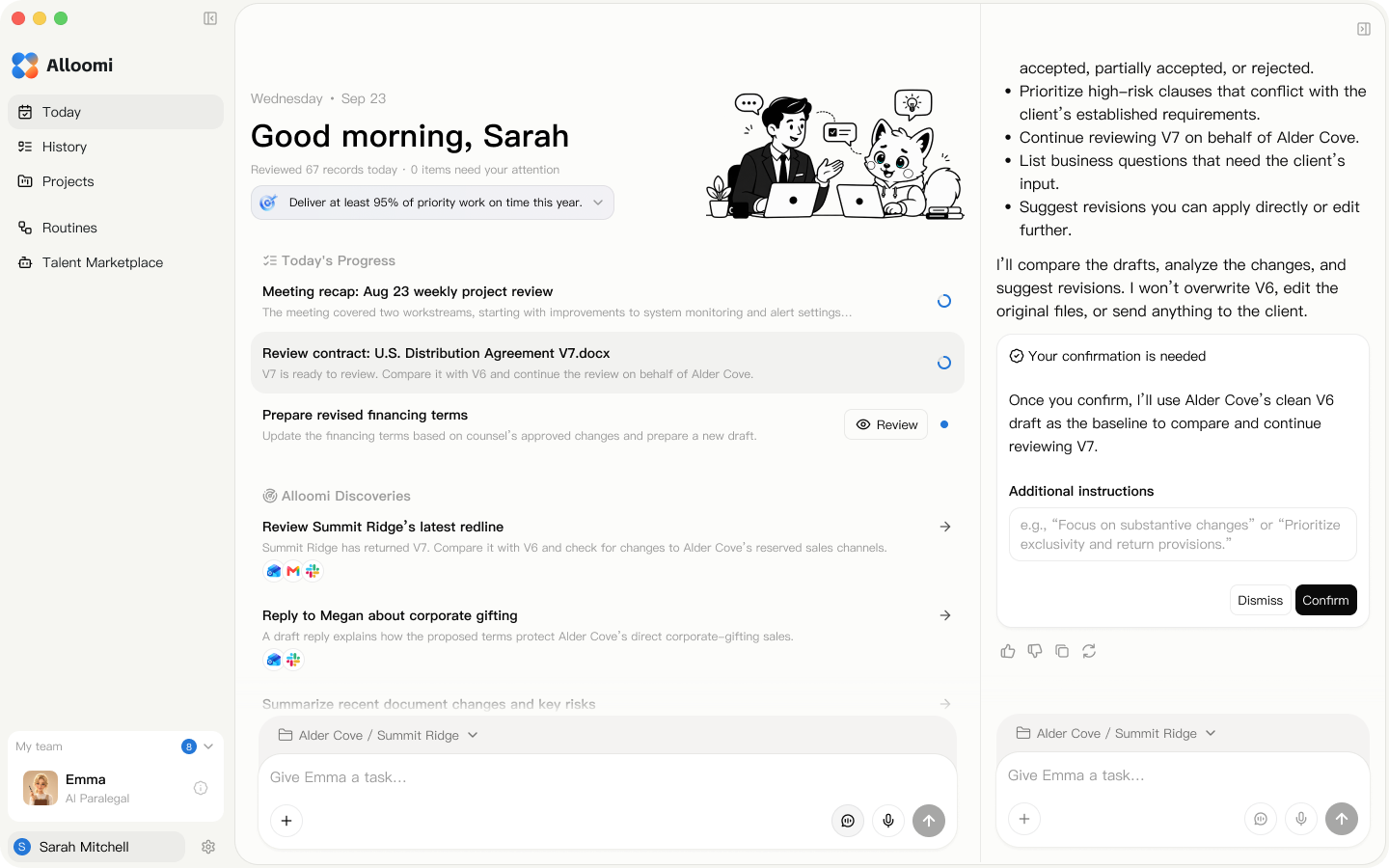Open Talent Marketplace
Viewport: 1389px width, 868px height.
coord(116,262)
